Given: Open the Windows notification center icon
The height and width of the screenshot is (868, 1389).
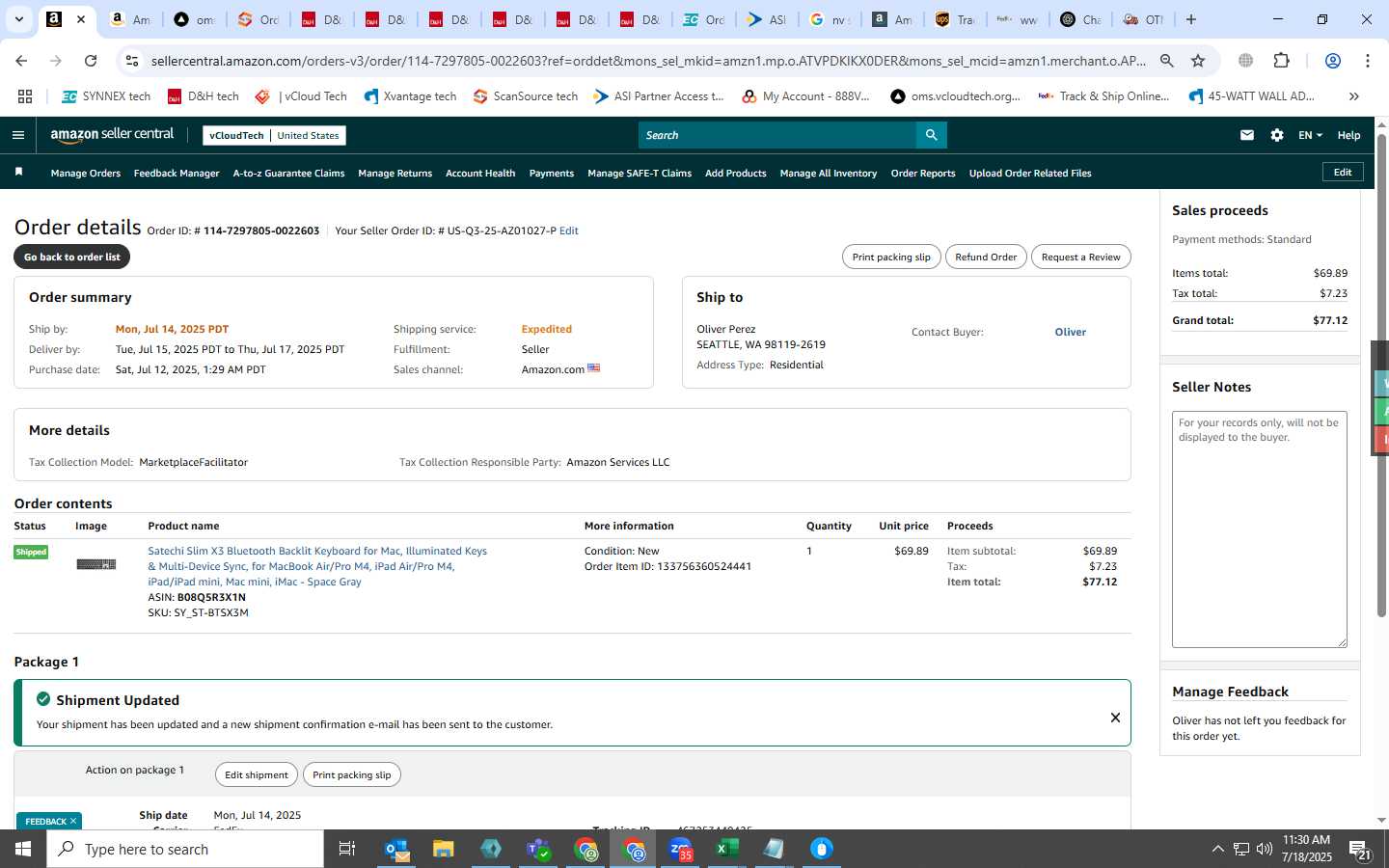Looking at the screenshot, I should 1360,850.
